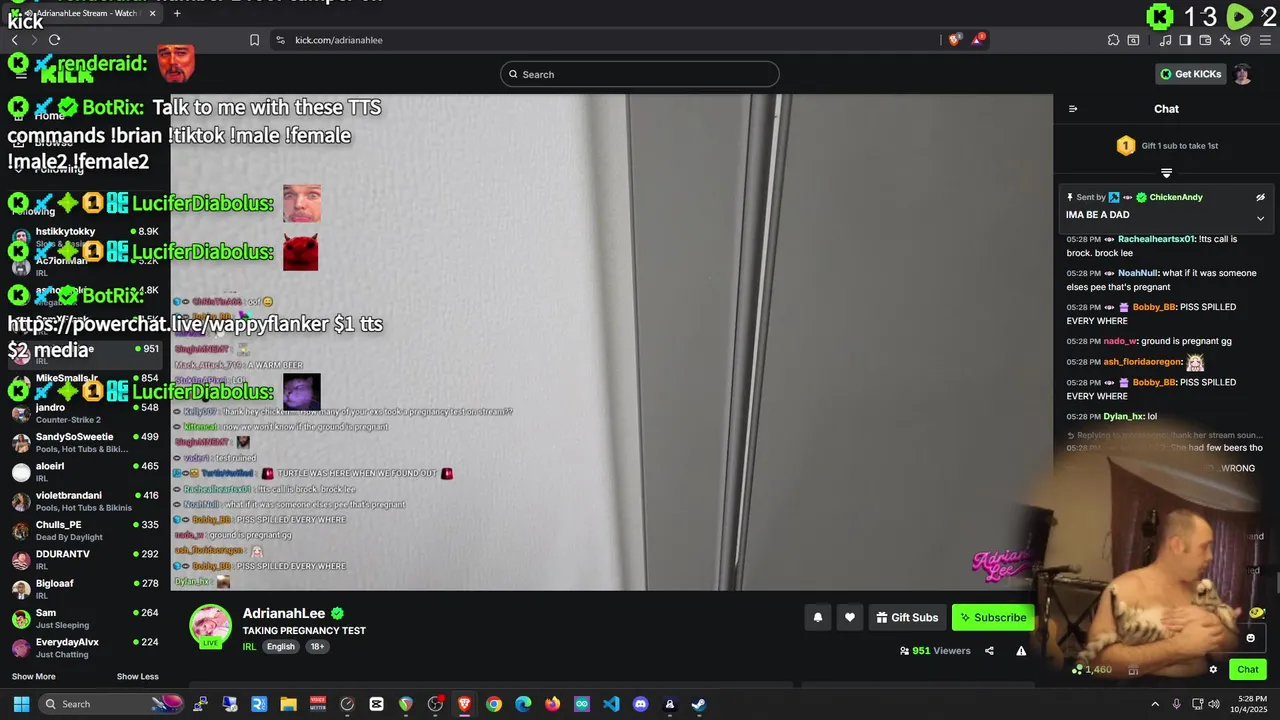The width and height of the screenshot is (1280, 720).
Task: Open chat settings gear icon
Action: coord(1213,670)
